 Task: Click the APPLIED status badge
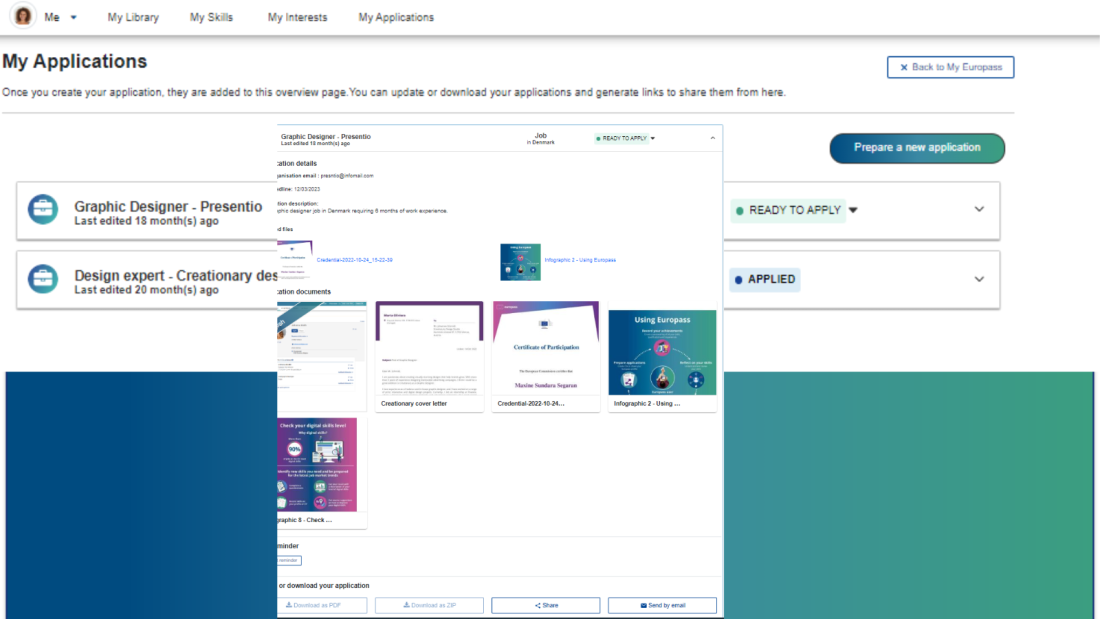764,279
